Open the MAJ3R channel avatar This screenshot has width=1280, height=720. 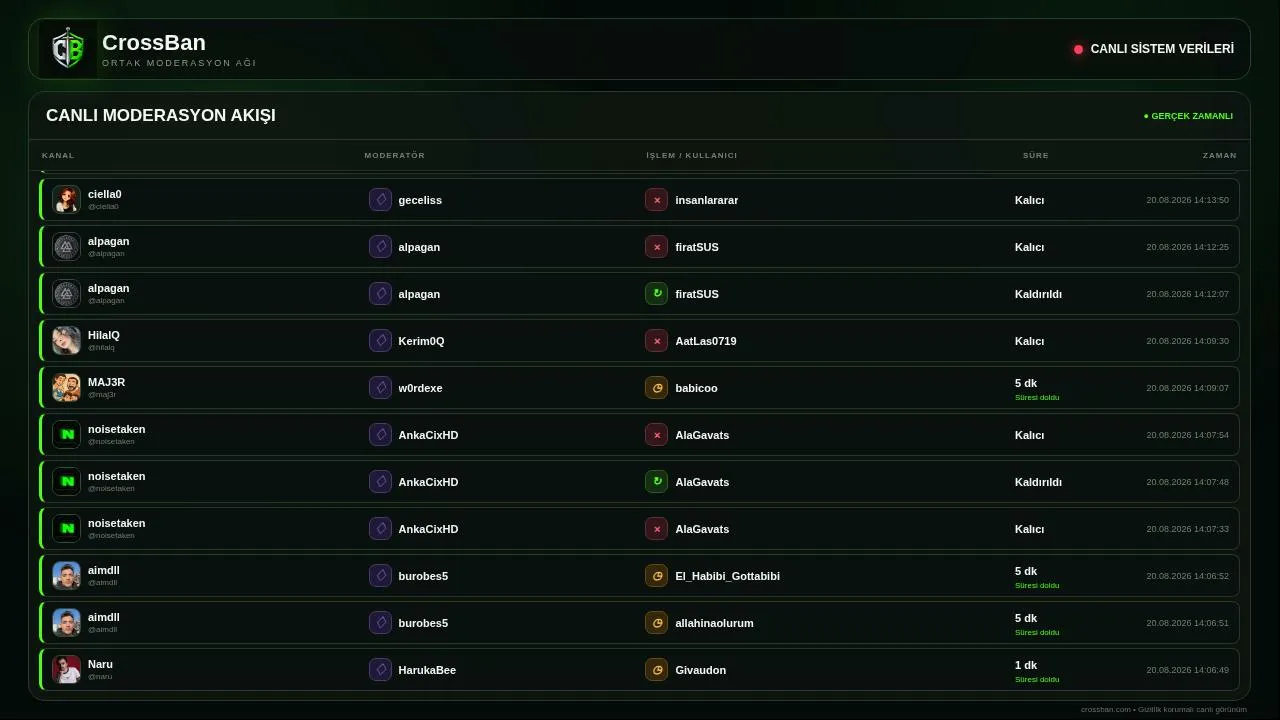(x=67, y=388)
